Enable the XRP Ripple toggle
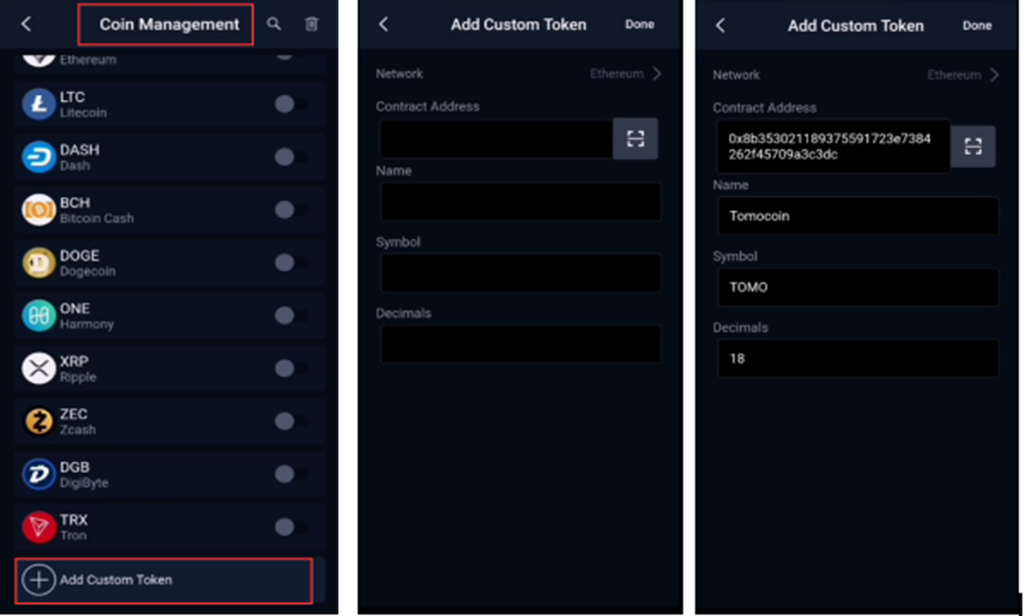1024x616 pixels. coord(291,368)
